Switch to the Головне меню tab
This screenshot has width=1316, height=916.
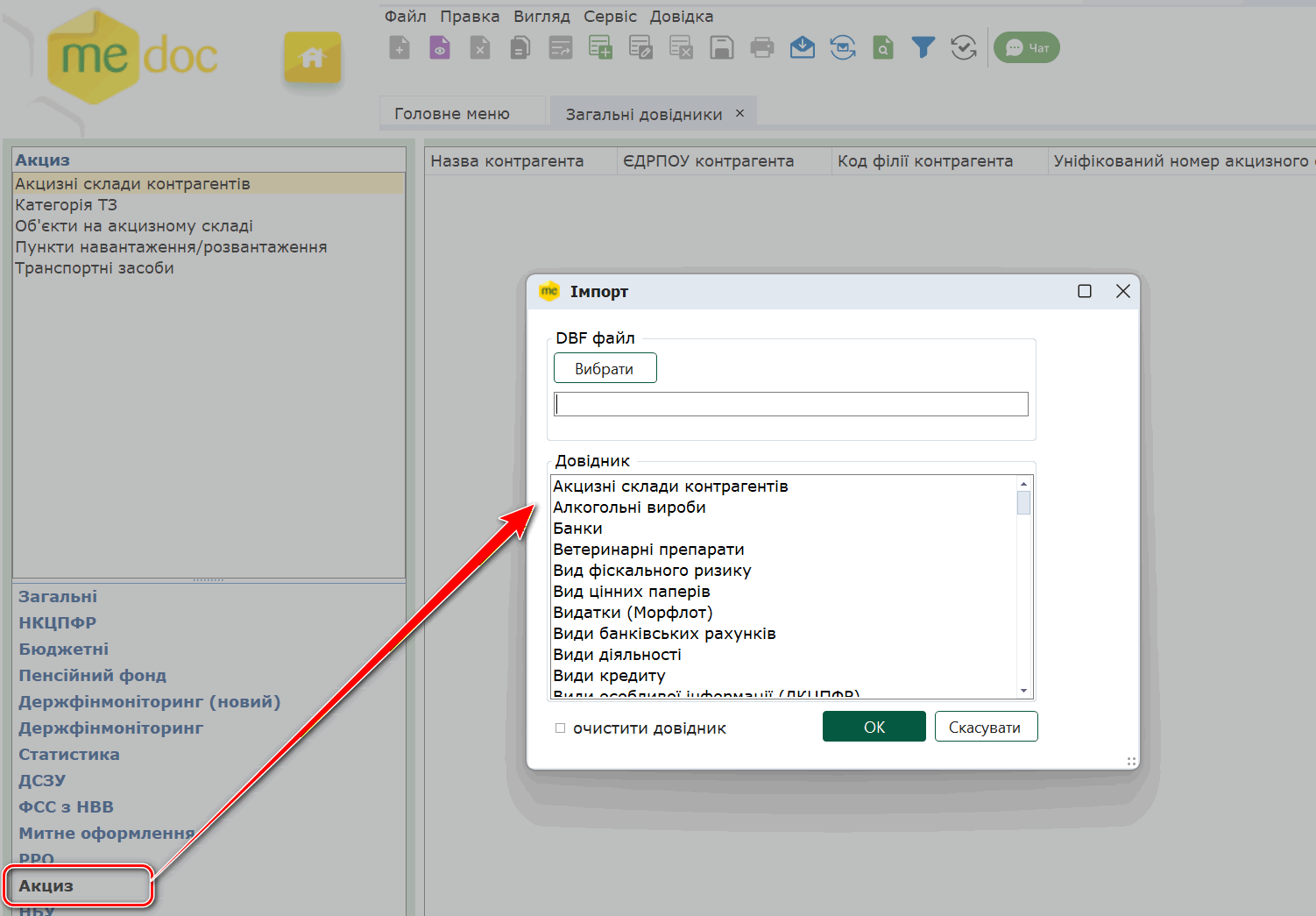(452, 114)
